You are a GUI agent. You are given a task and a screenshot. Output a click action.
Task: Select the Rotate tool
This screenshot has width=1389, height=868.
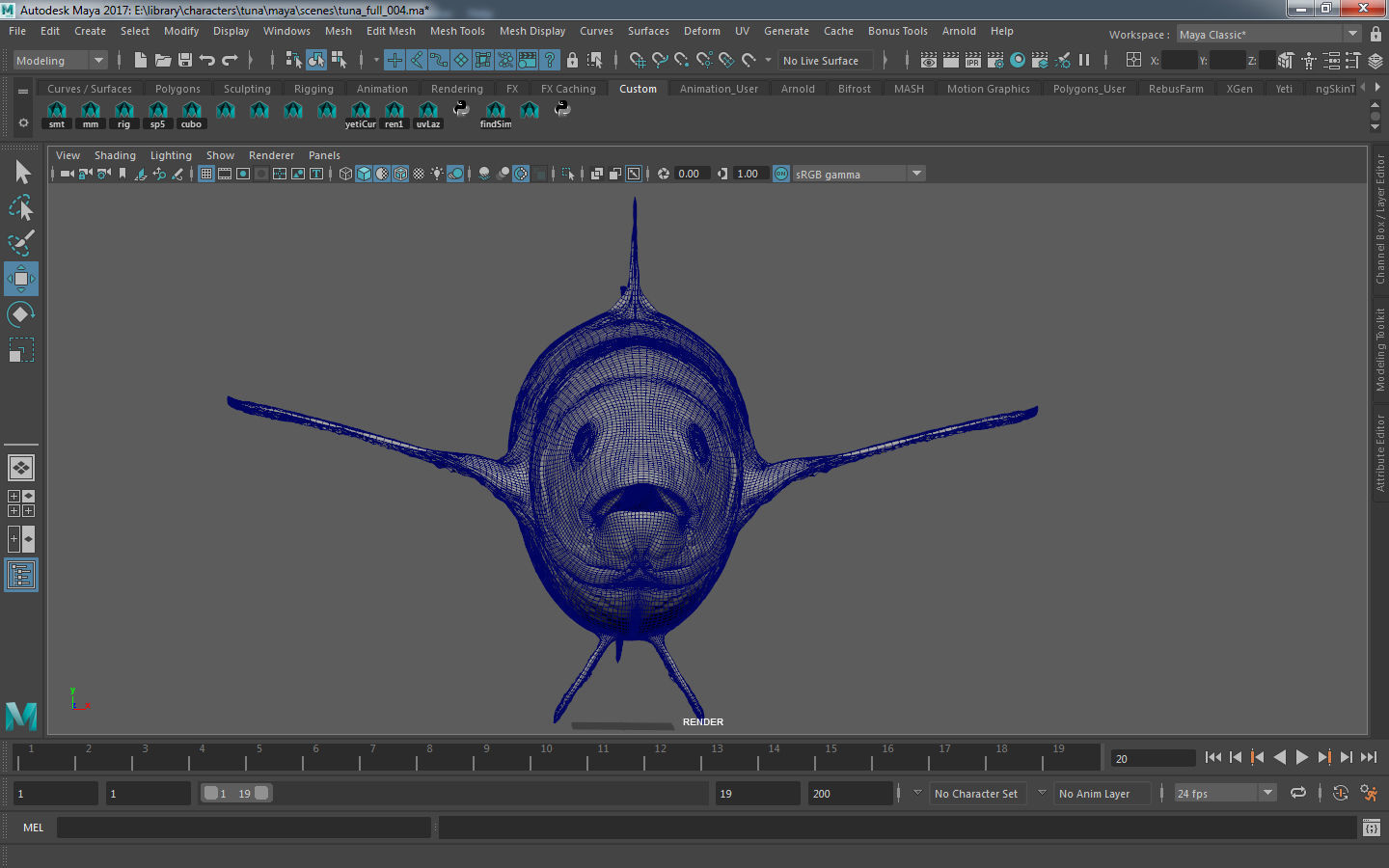pyautogui.click(x=21, y=314)
